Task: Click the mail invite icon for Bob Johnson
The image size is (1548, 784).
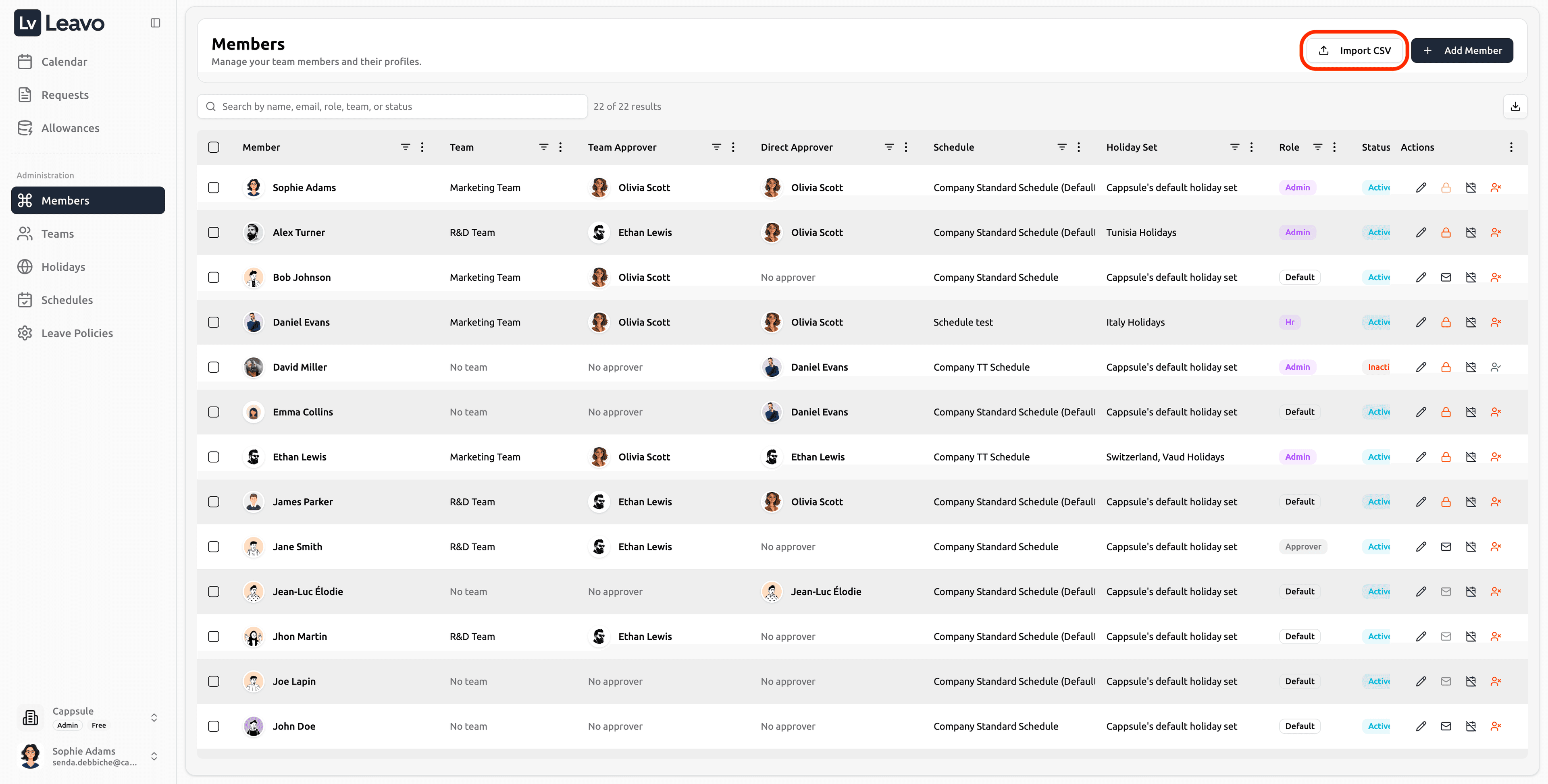Action: tap(1445, 277)
